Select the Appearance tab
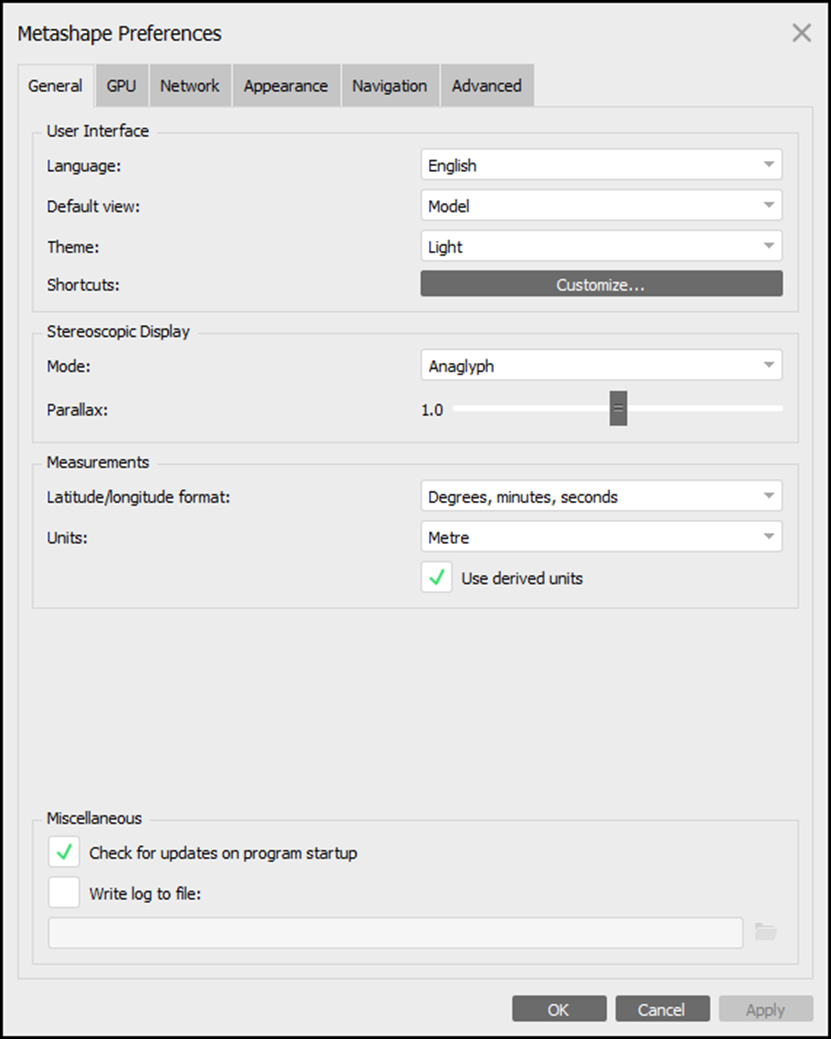 (286, 85)
